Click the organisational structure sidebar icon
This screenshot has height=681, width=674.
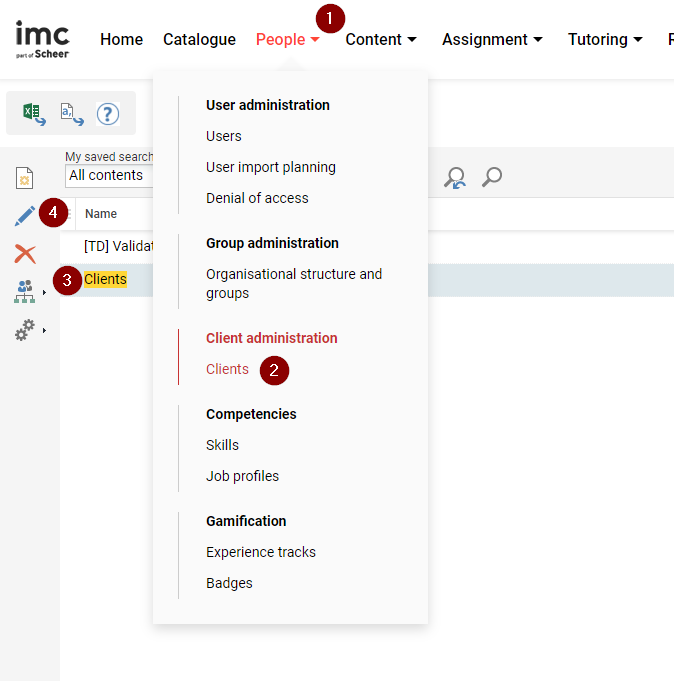click(25, 291)
